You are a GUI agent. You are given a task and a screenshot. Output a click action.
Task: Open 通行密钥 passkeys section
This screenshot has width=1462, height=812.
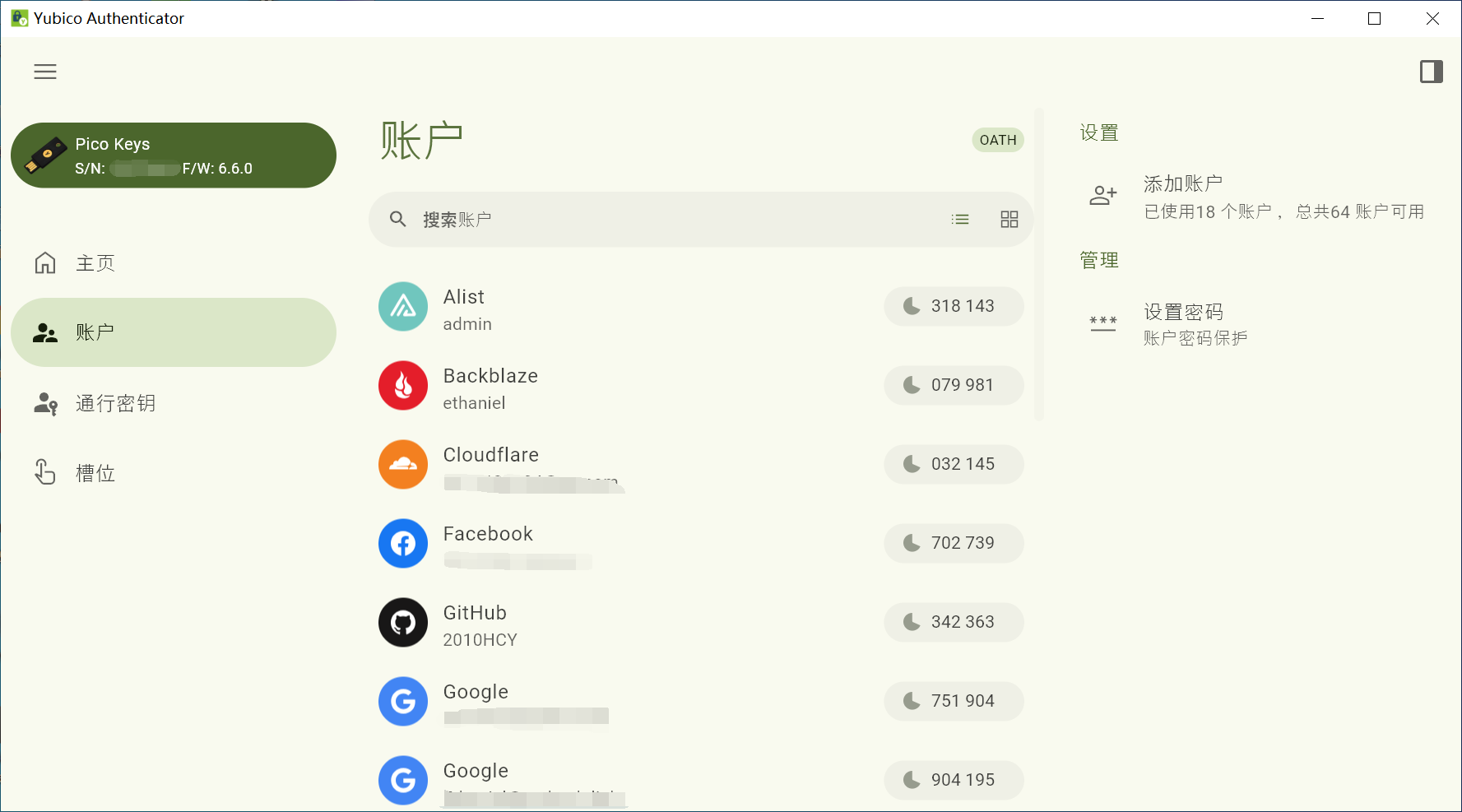(x=115, y=403)
